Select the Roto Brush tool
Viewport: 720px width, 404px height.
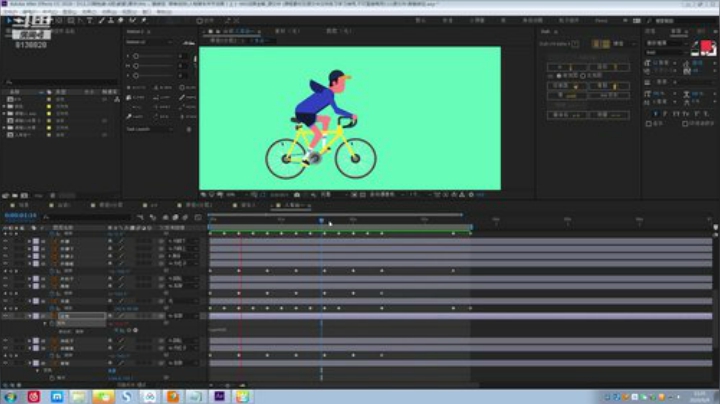tap(133, 21)
